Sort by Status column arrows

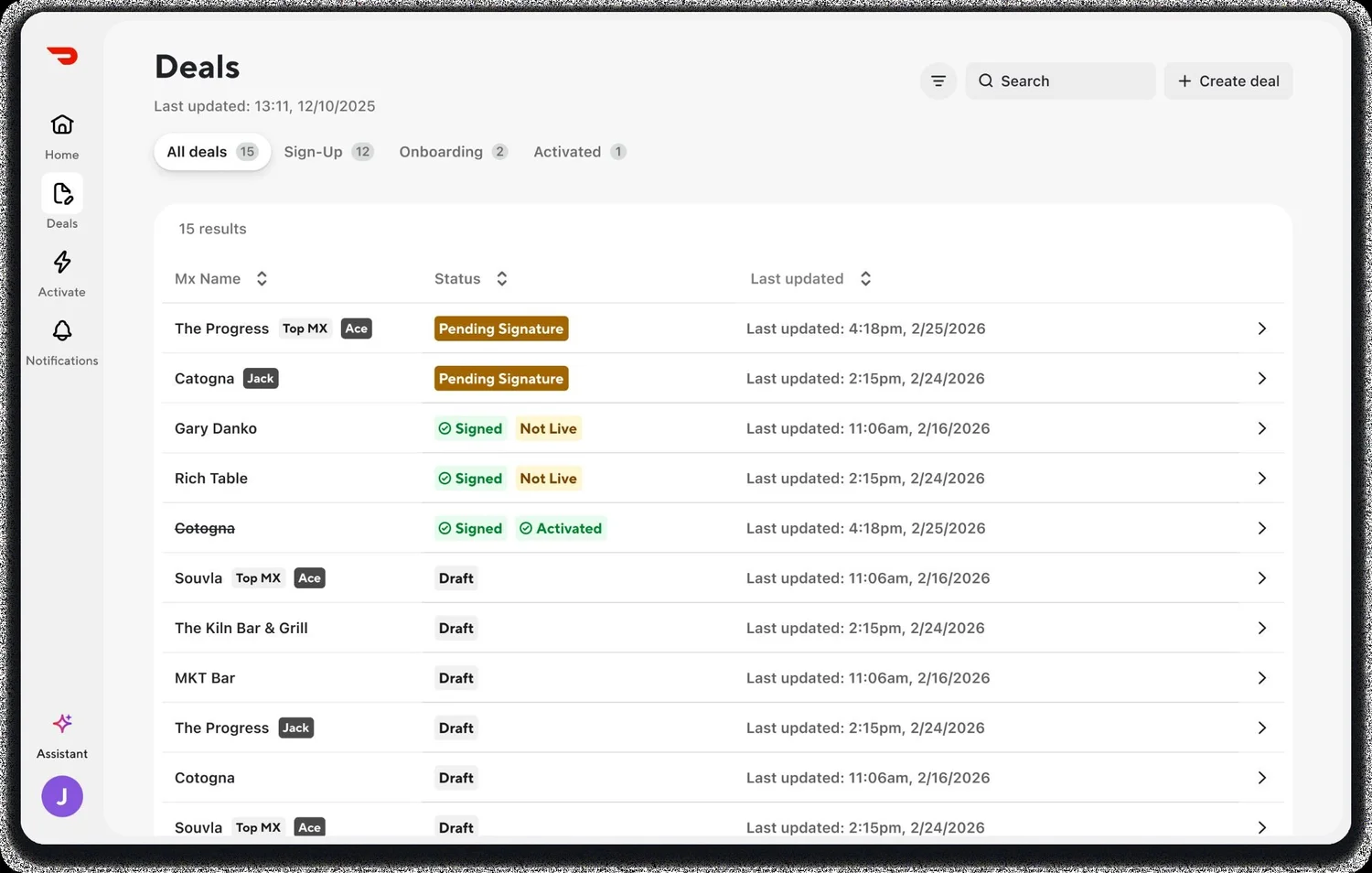(501, 279)
